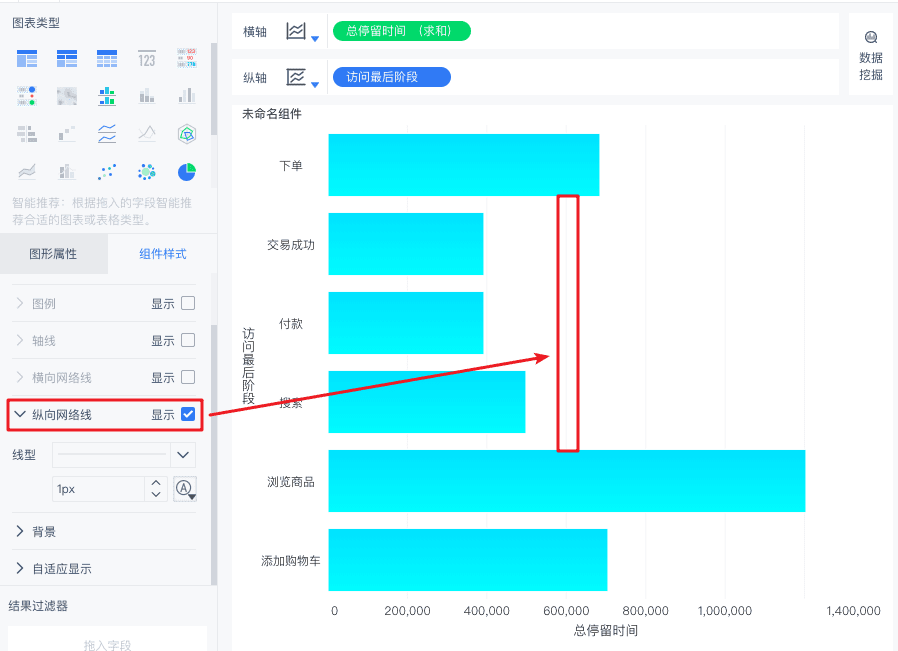Click the 浏览商品 bar in chart
This screenshot has height=651, width=898.
point(567,481)
